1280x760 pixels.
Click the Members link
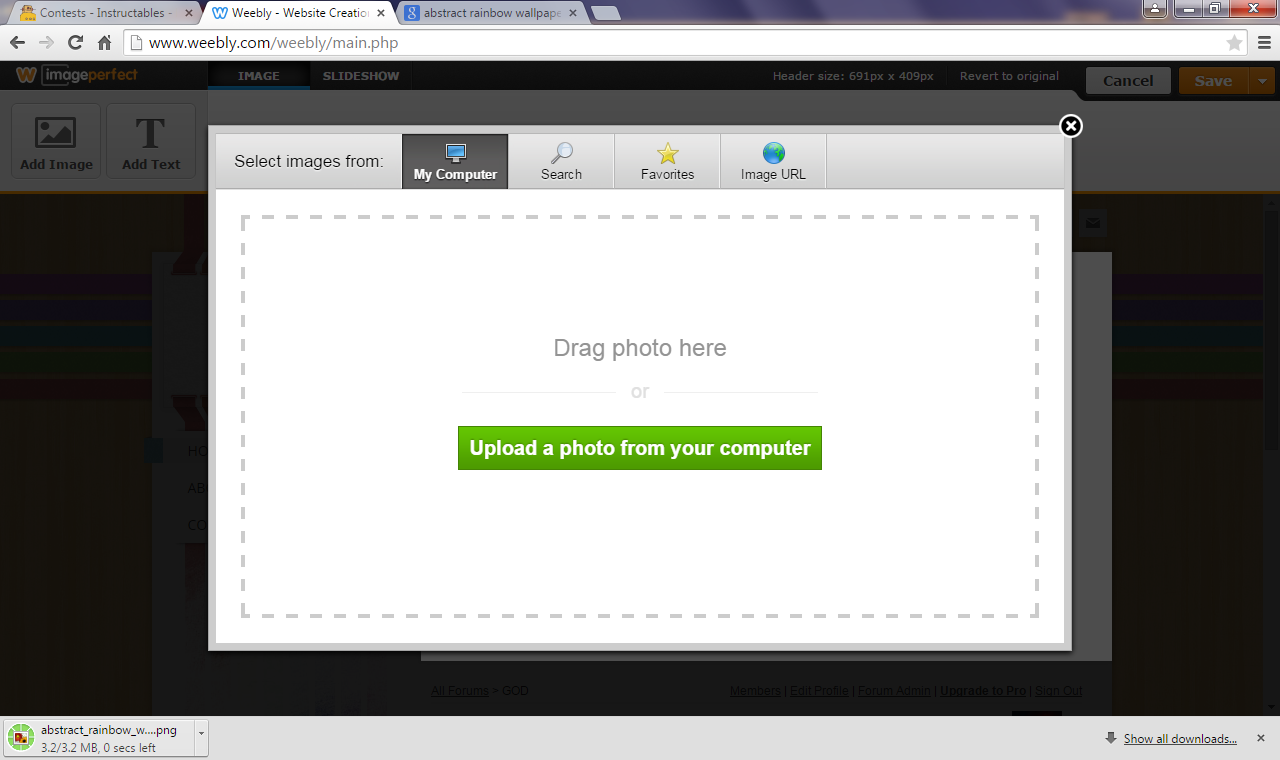pos(755,691)
